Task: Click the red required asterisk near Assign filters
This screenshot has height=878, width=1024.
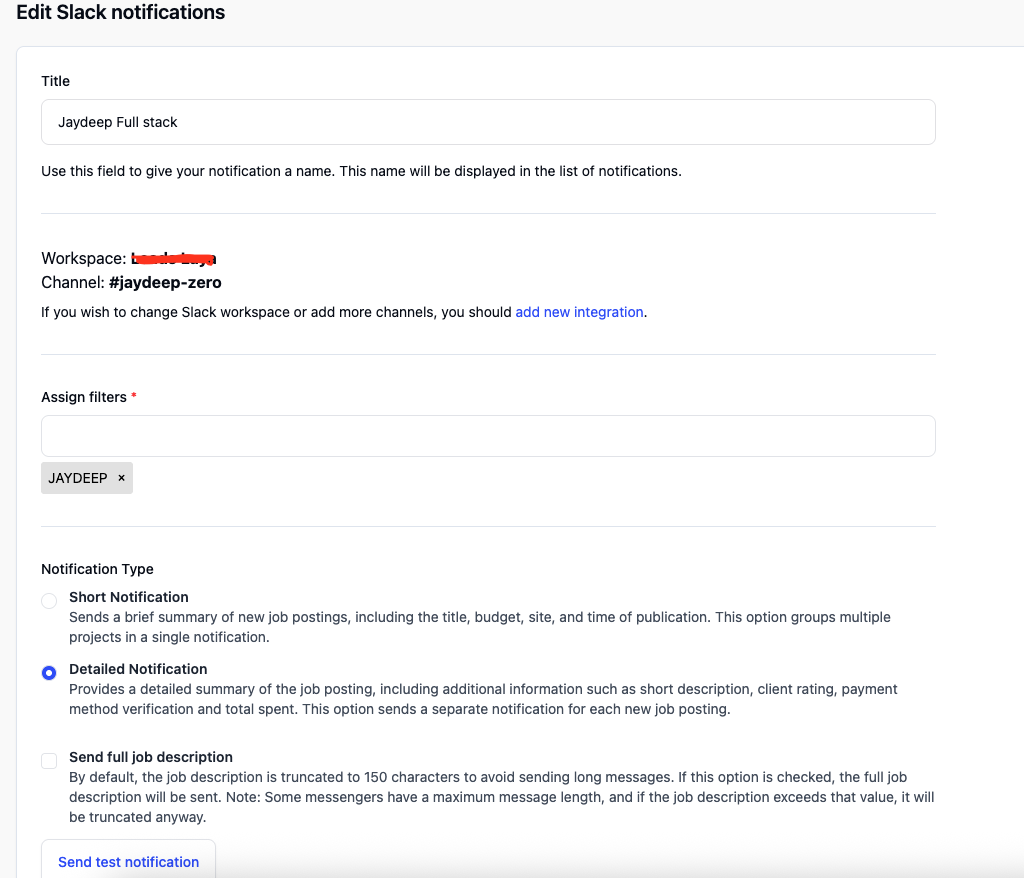Action: (x=134, y=396)
